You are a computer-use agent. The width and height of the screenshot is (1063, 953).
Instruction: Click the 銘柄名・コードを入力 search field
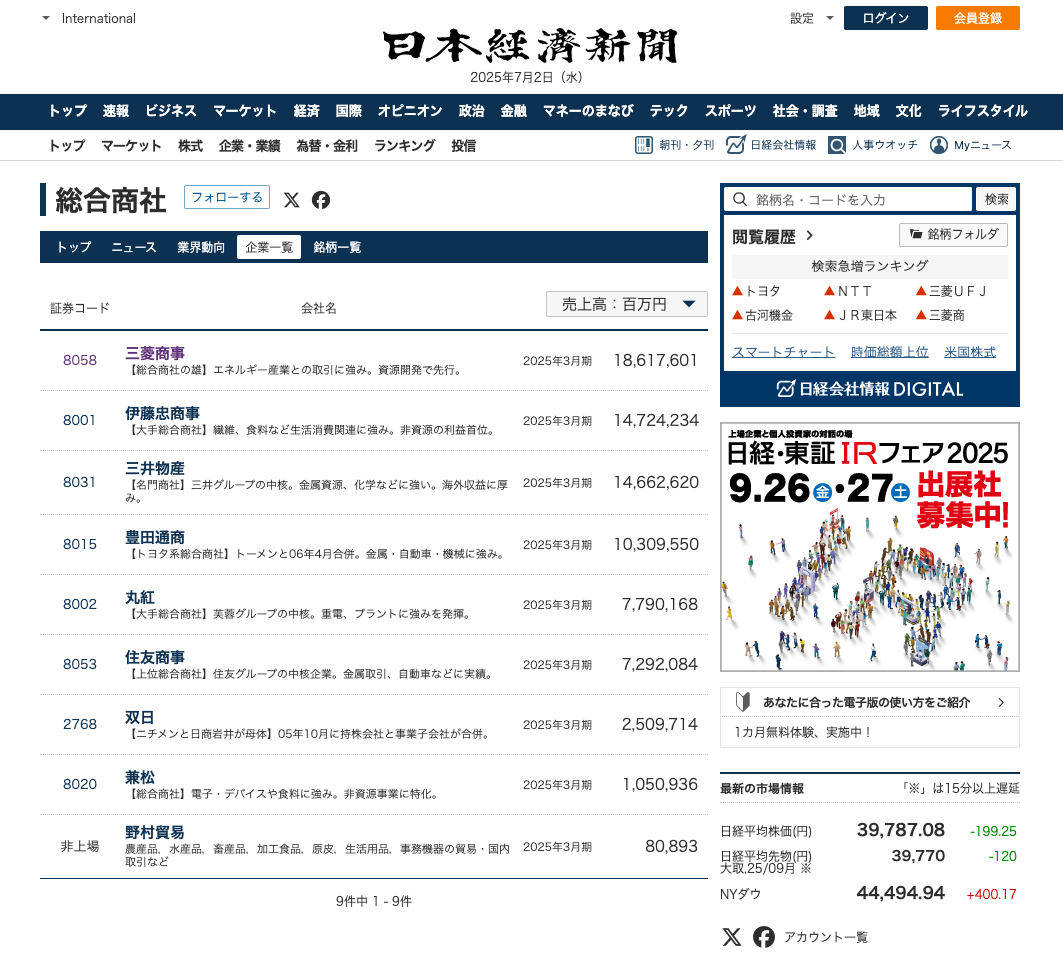click(x=849, y=199)
